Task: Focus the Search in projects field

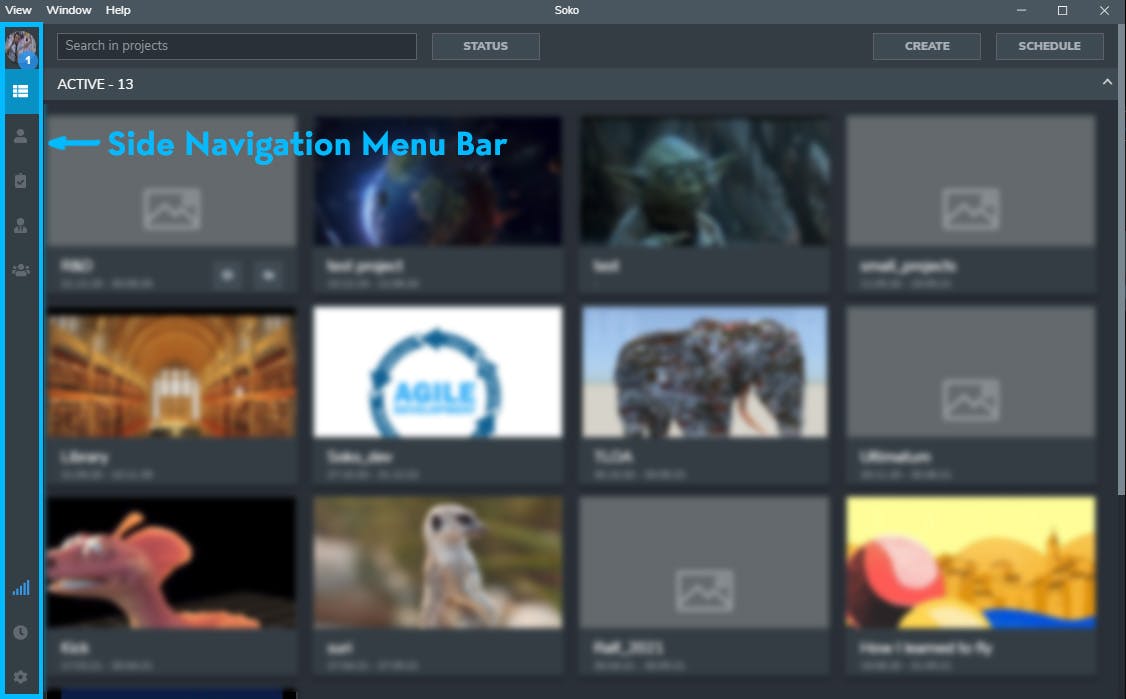Action: tap(237, 46)
